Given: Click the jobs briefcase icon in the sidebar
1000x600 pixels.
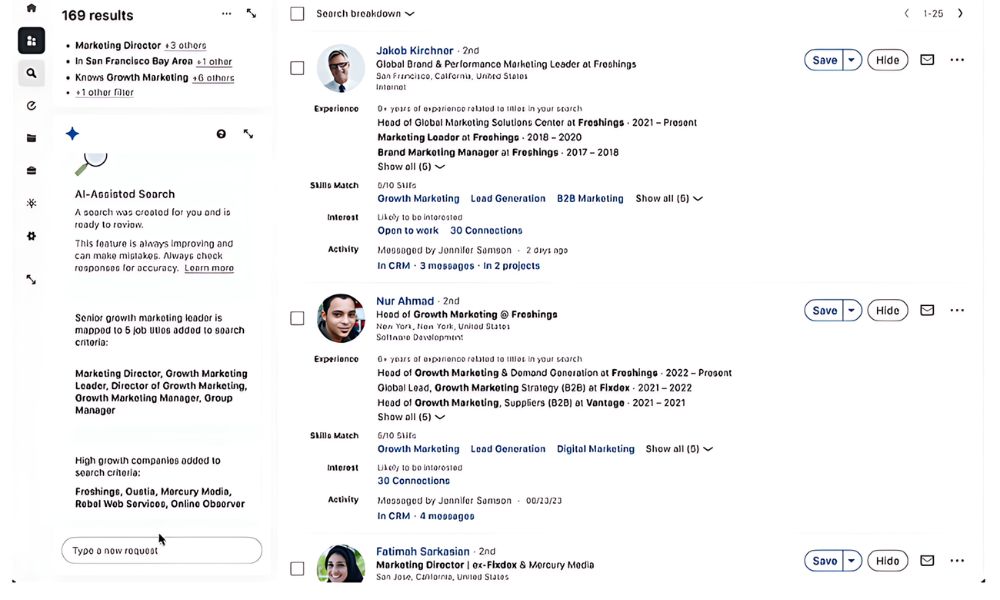Looking at the screenshot, I should click(31, 170).
